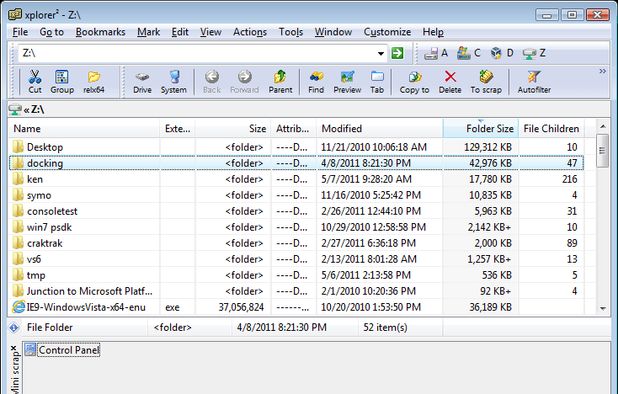Viewport: 618px width, 394px height.
Task: Open the Tools menu
Action: pyautogui.click(x=291, y=32)
